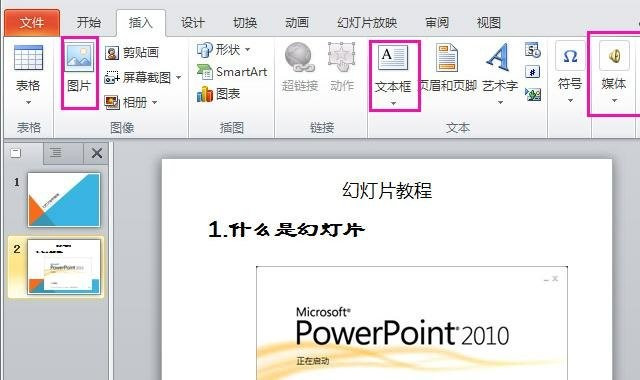
Task: Expand the 符号 dropdown arrow
Action: coord(570,100)
